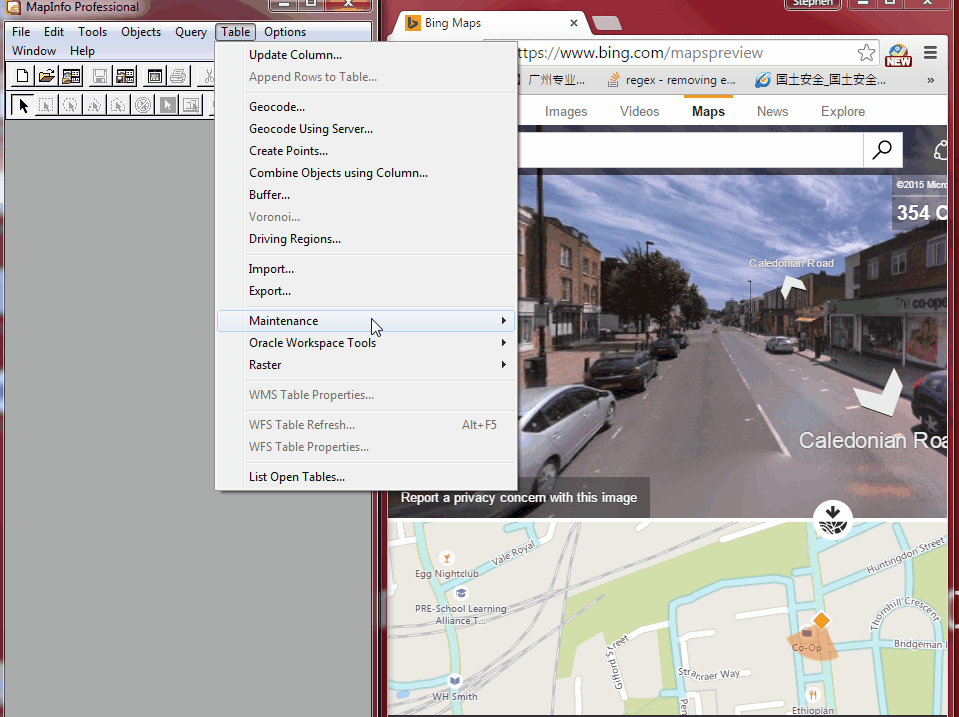
Task: Open the Chrome hamburger menu
Action: point(930,53)
